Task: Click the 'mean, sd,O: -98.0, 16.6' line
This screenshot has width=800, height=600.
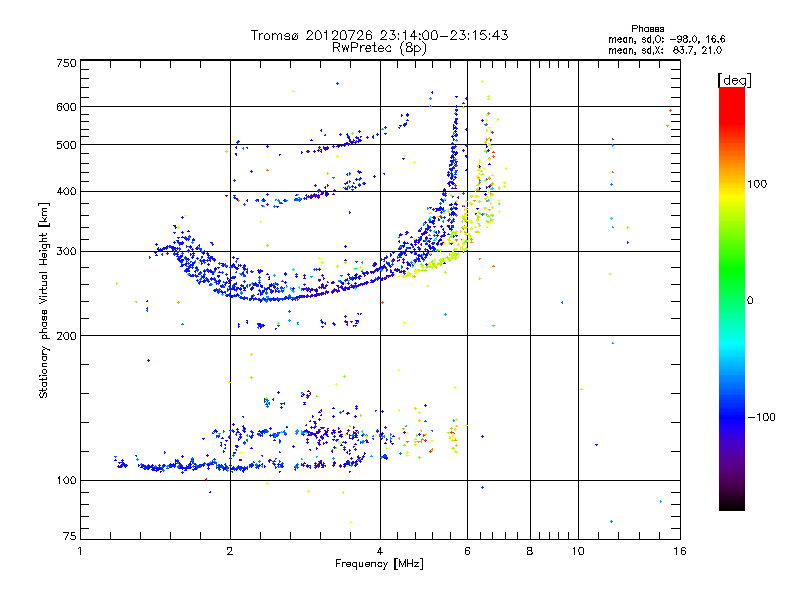Action: point(666,39)
